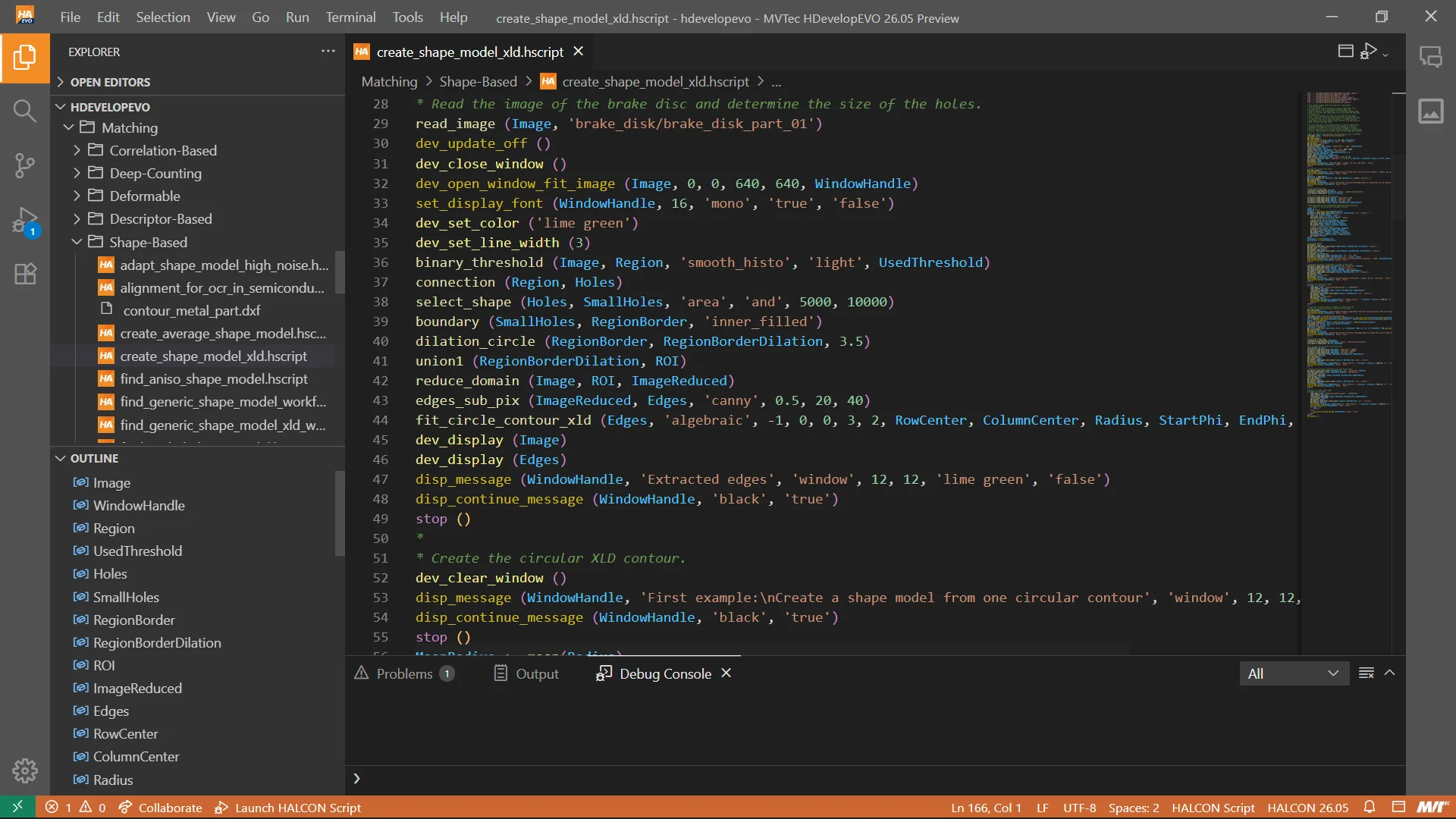Open the Search view in activity bar
Screen dimensions: 1456x819
click(x=24, y=111)
